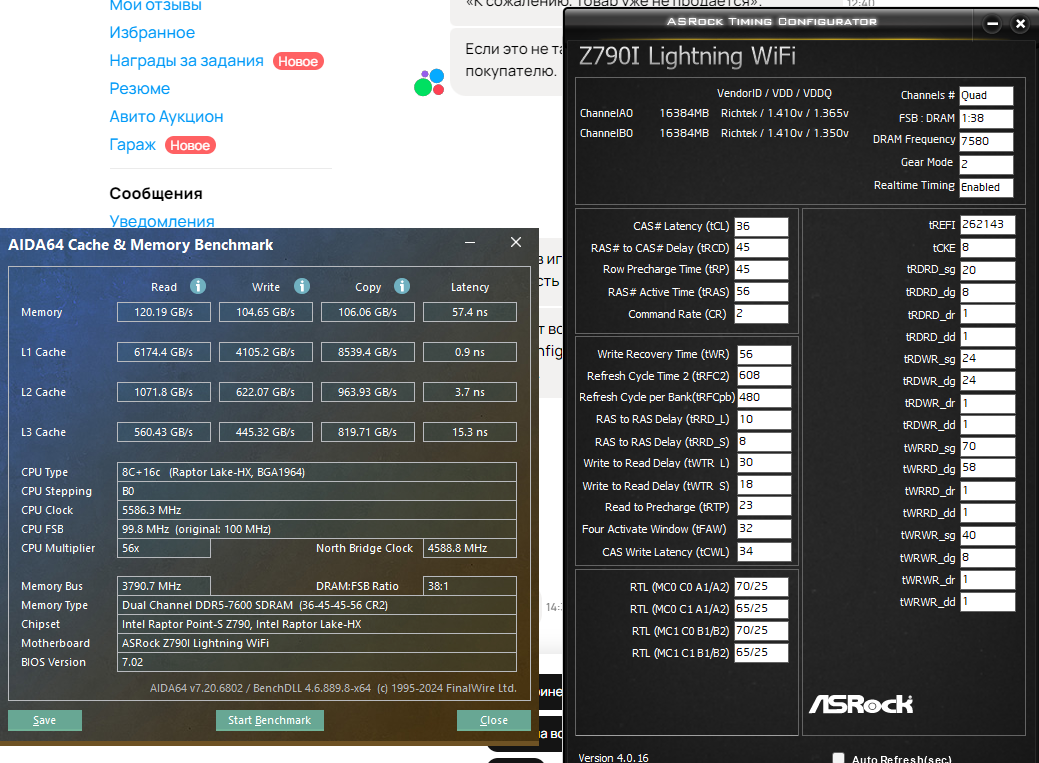This screenshot has width=1039, height=763.
Task: Click the FSB : DRAM field showing 1:38
Action: [x=986, y=119]
